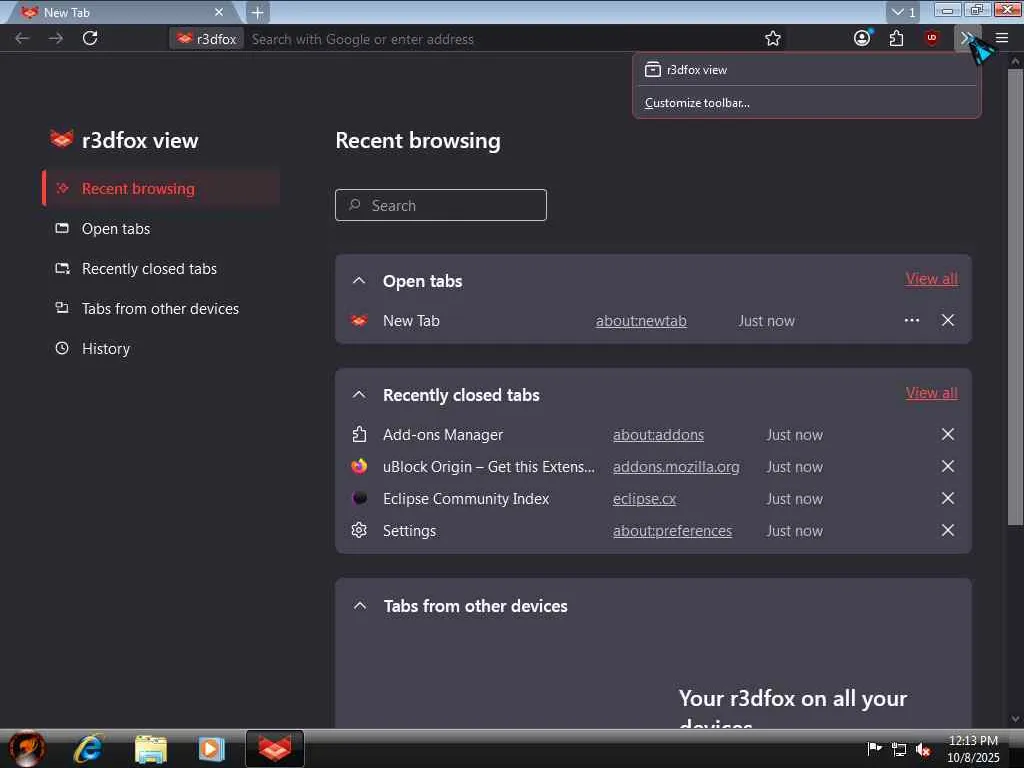
Task: Open the Action Center flag tray icon
Action: [x=874, y=748]
